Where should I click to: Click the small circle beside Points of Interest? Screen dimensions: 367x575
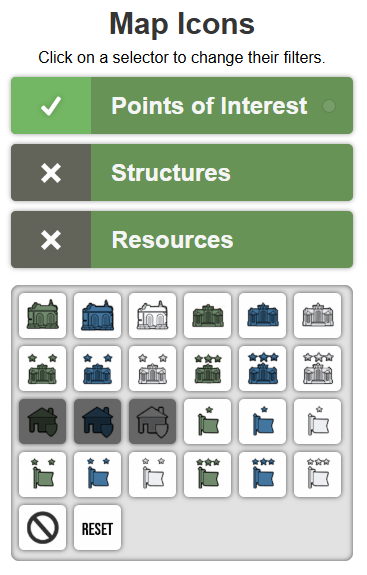(x=329, y=106)
